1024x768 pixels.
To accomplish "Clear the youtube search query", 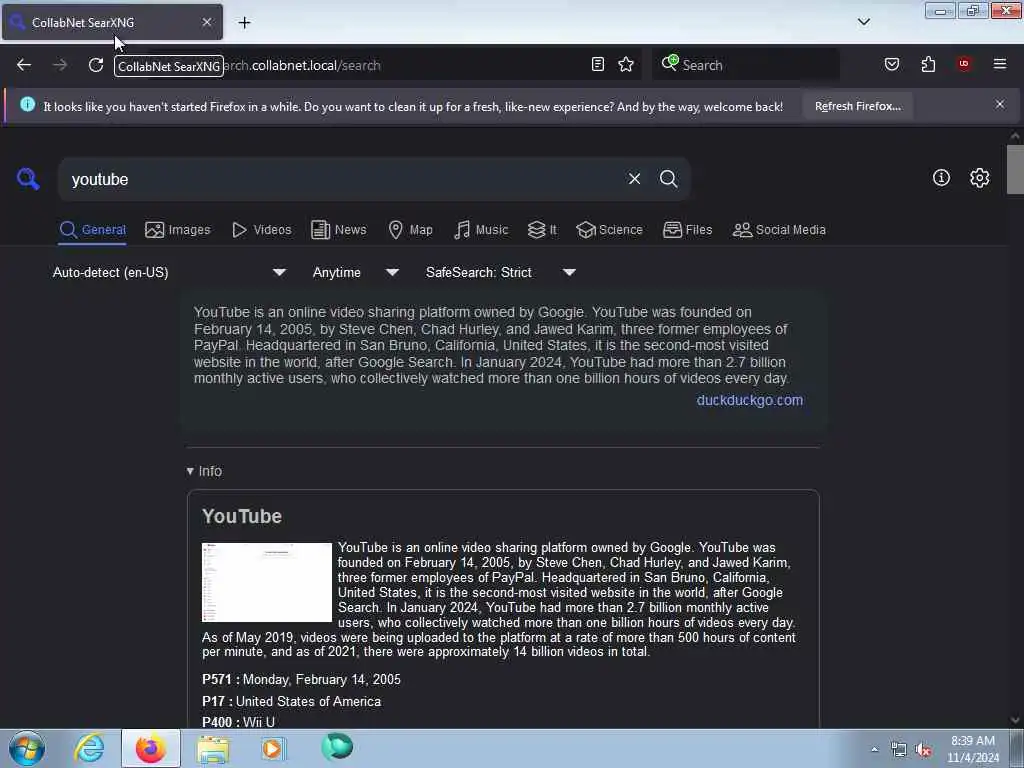I will pyautogui.click(x=634, y=179).
